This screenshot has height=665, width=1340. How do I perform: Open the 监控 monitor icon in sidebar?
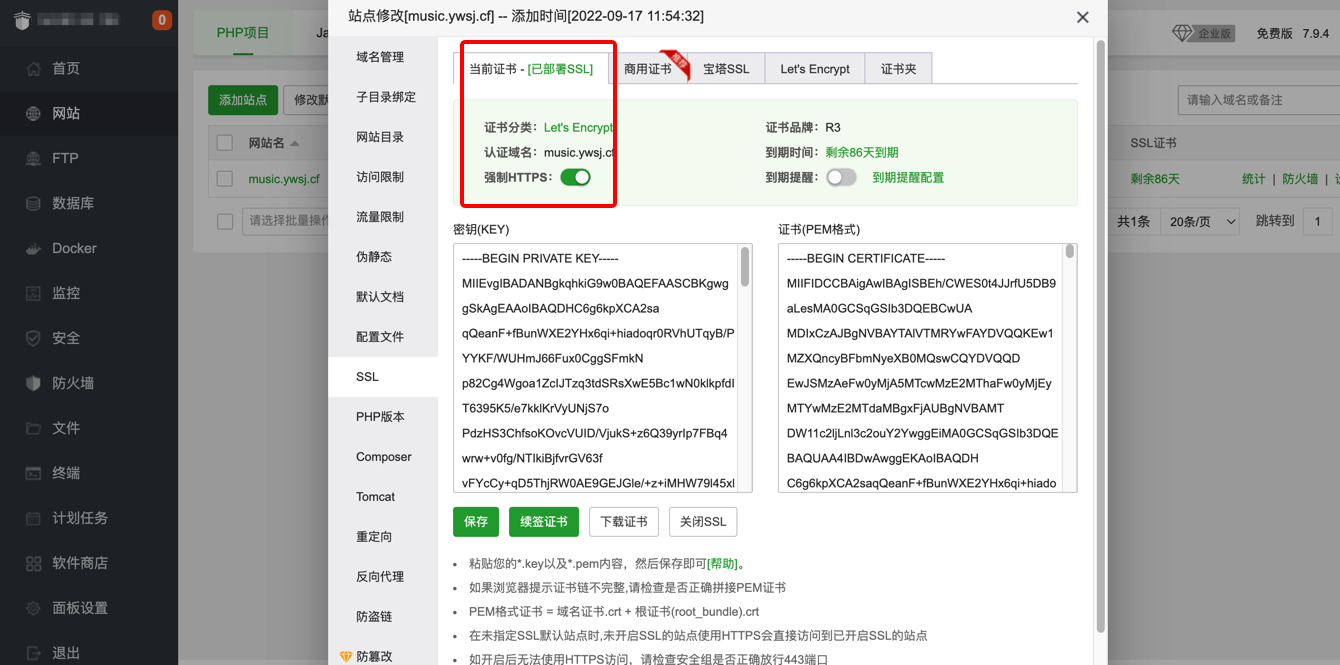(33, 294)
